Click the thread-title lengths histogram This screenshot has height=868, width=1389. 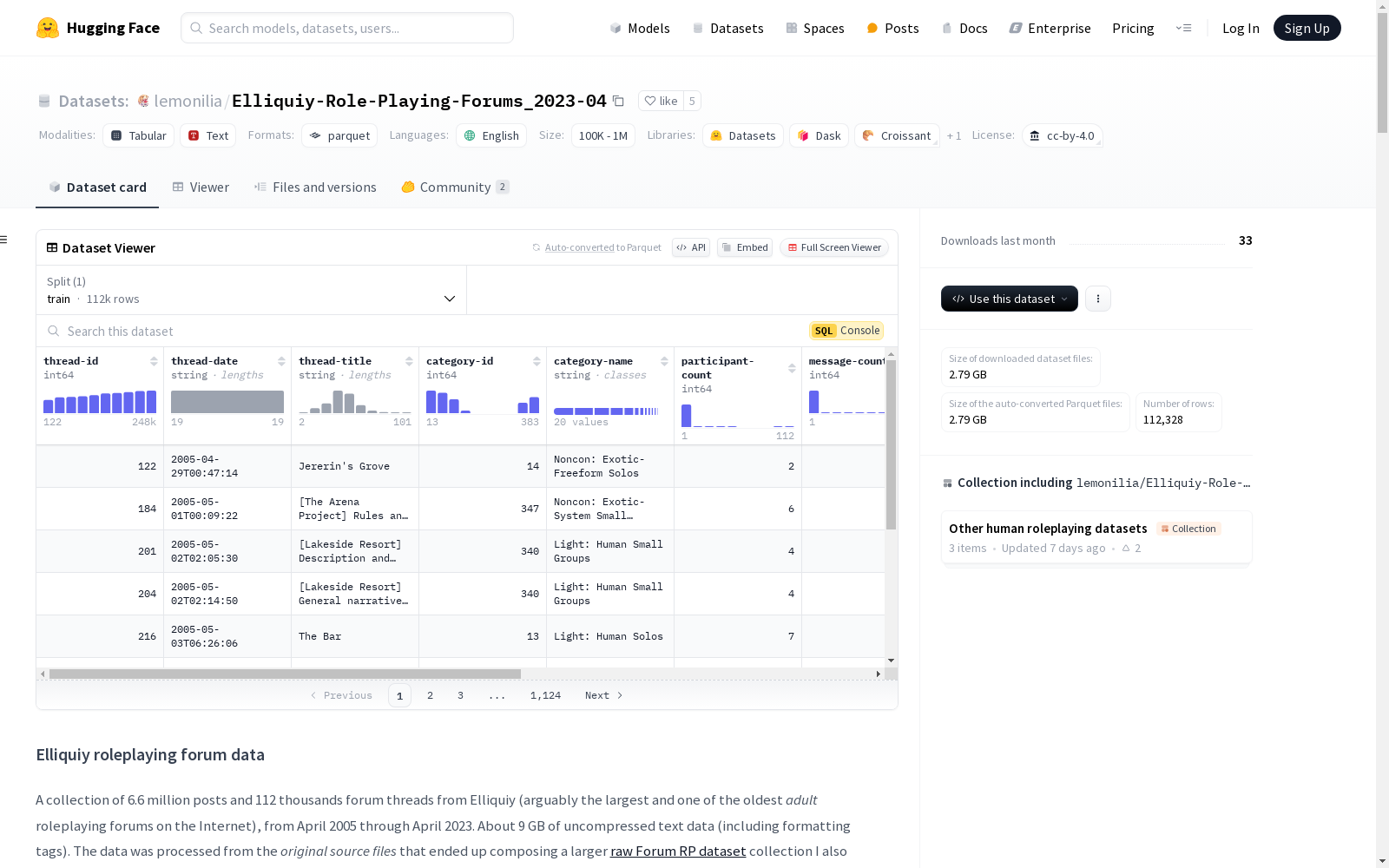[x=355, y=402]
